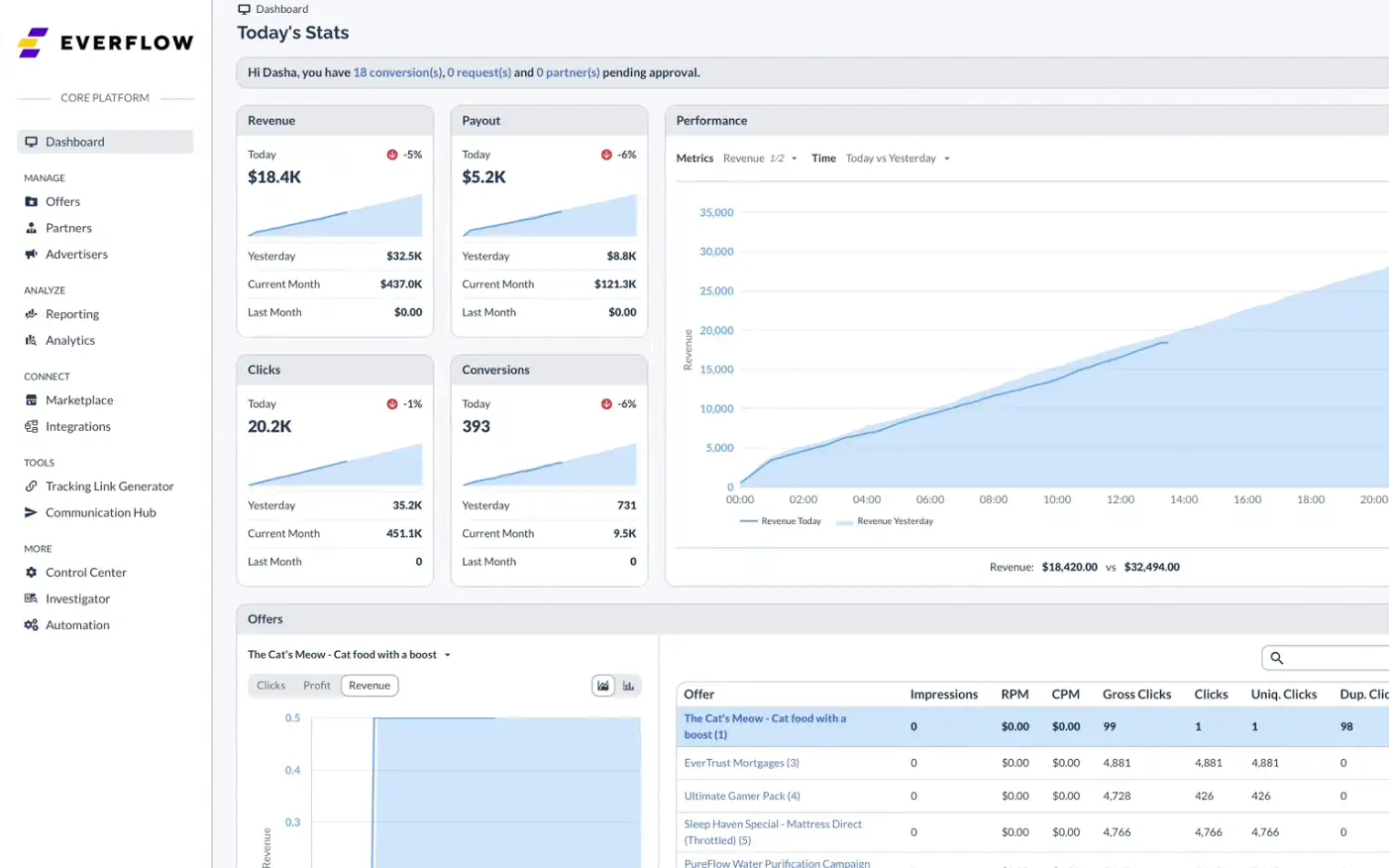Click the Revenue down-trend red indicator

[392, 155]
